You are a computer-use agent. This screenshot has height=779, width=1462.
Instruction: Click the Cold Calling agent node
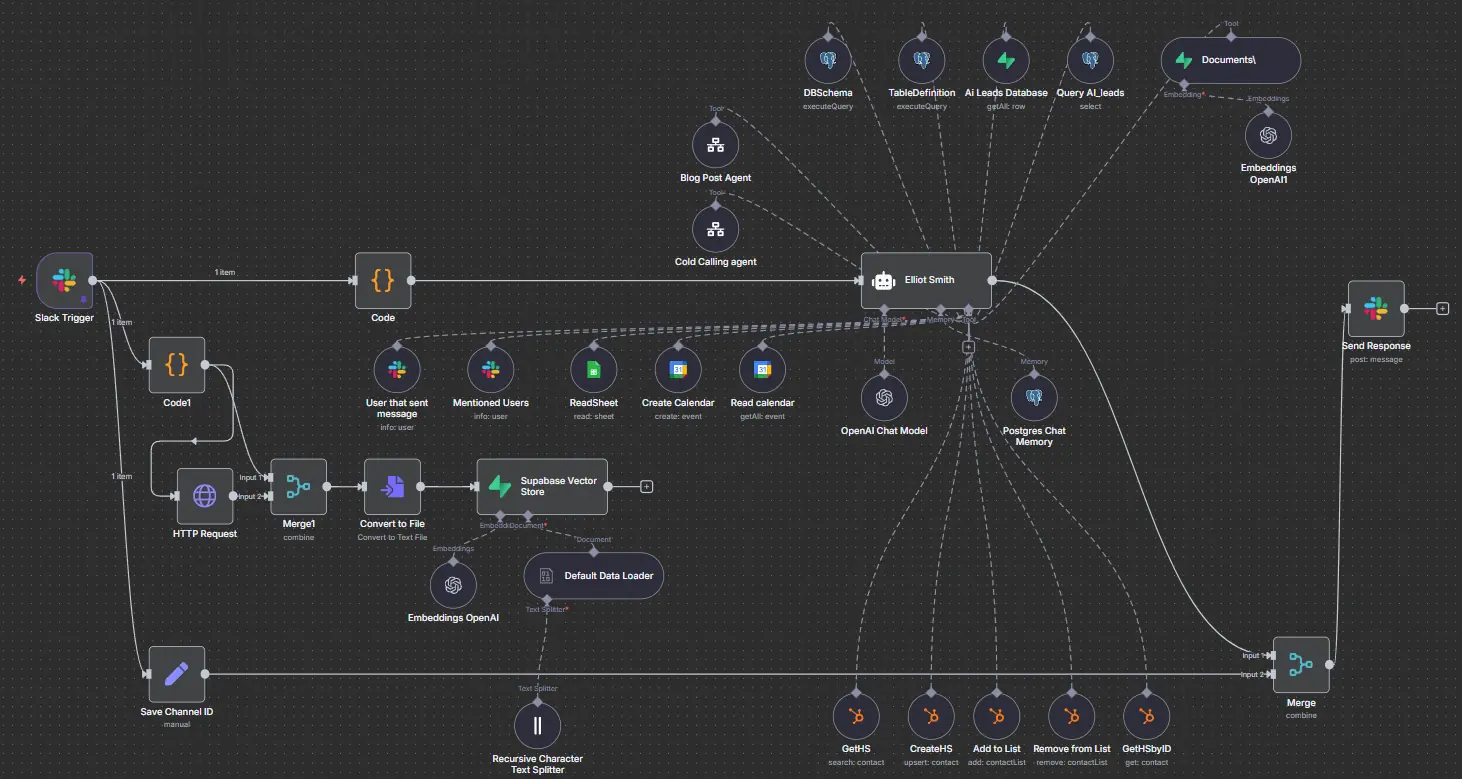click(715, 230)
